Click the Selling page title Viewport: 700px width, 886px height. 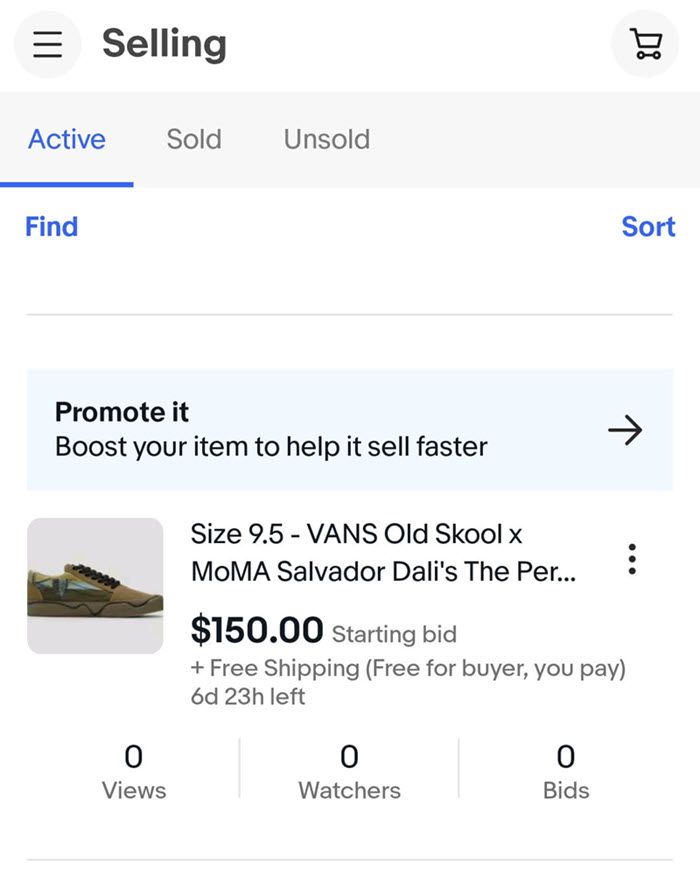164,43
